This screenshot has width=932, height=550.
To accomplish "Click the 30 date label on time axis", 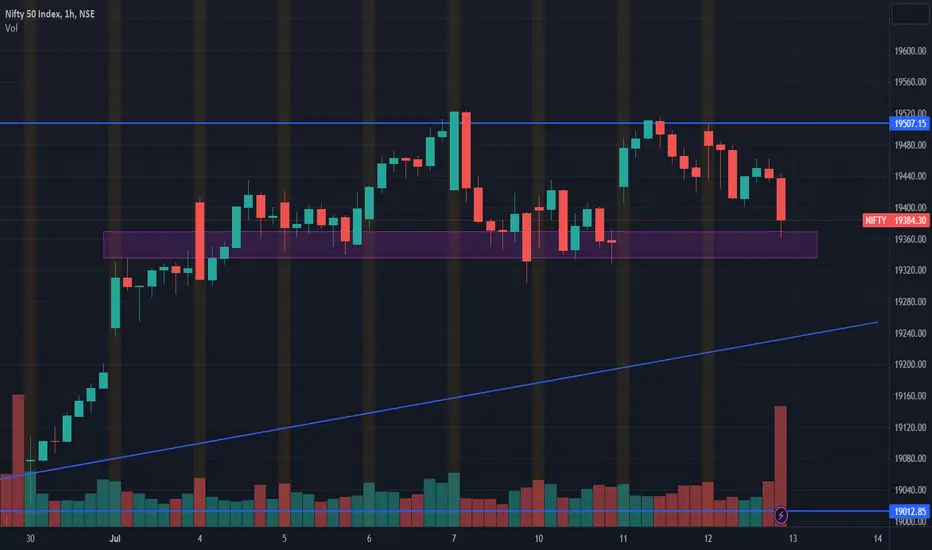I will (30, 539).
